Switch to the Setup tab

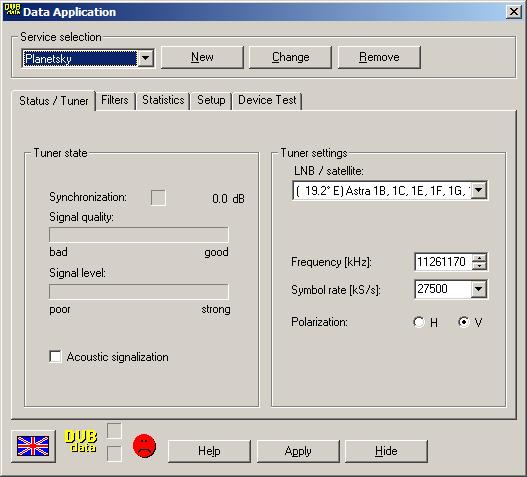211,100
